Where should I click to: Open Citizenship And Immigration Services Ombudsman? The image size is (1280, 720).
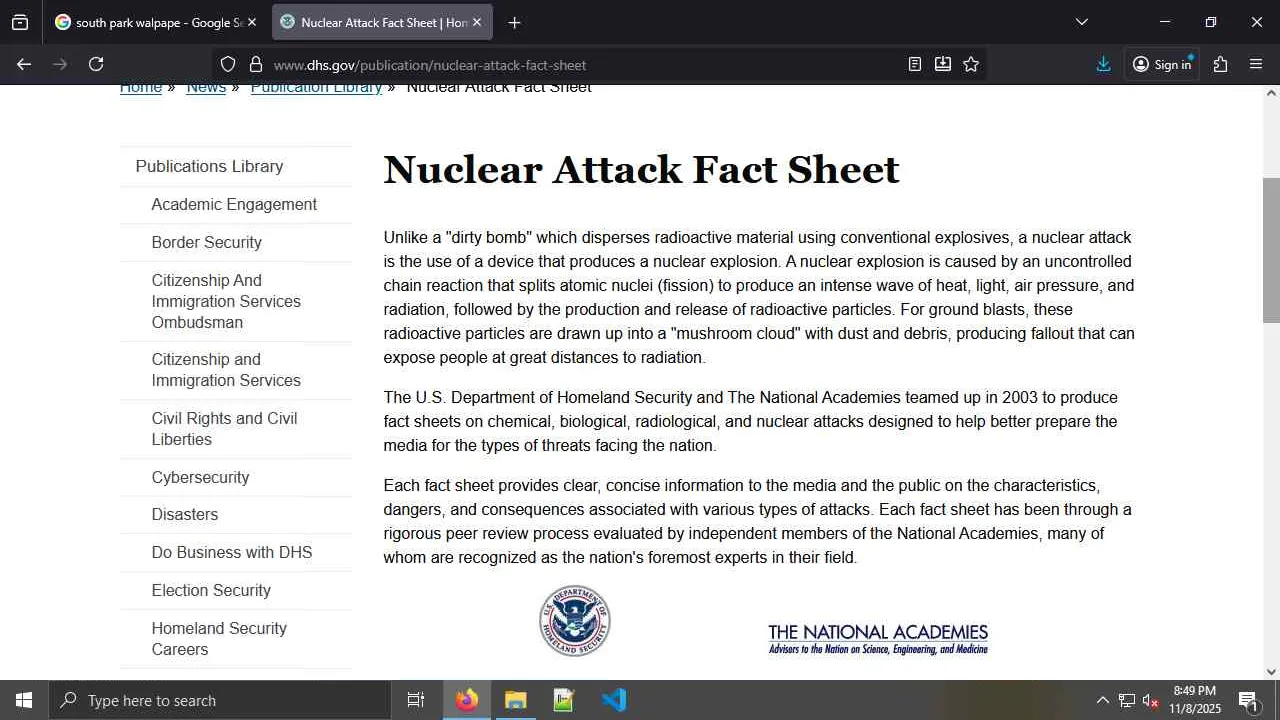(x=226, y=301)
